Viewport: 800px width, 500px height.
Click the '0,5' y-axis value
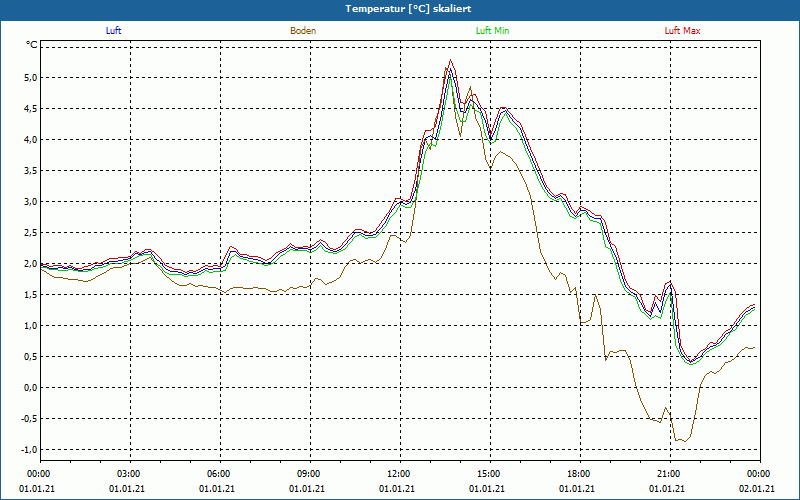point(31,357)
